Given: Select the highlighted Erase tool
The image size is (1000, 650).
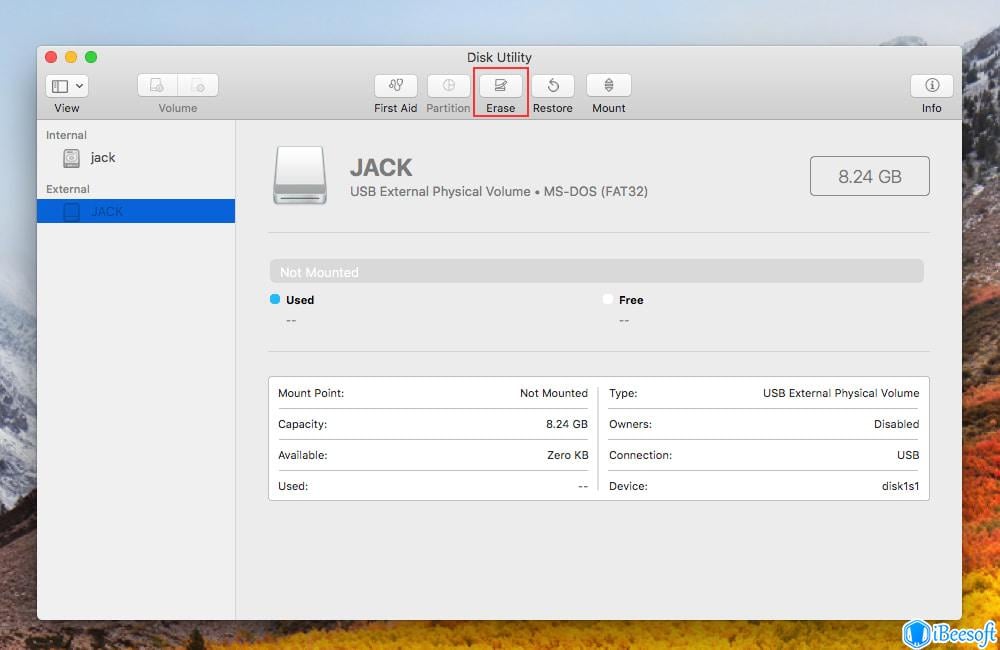Looking at the screenshot, I should [500, 86].
